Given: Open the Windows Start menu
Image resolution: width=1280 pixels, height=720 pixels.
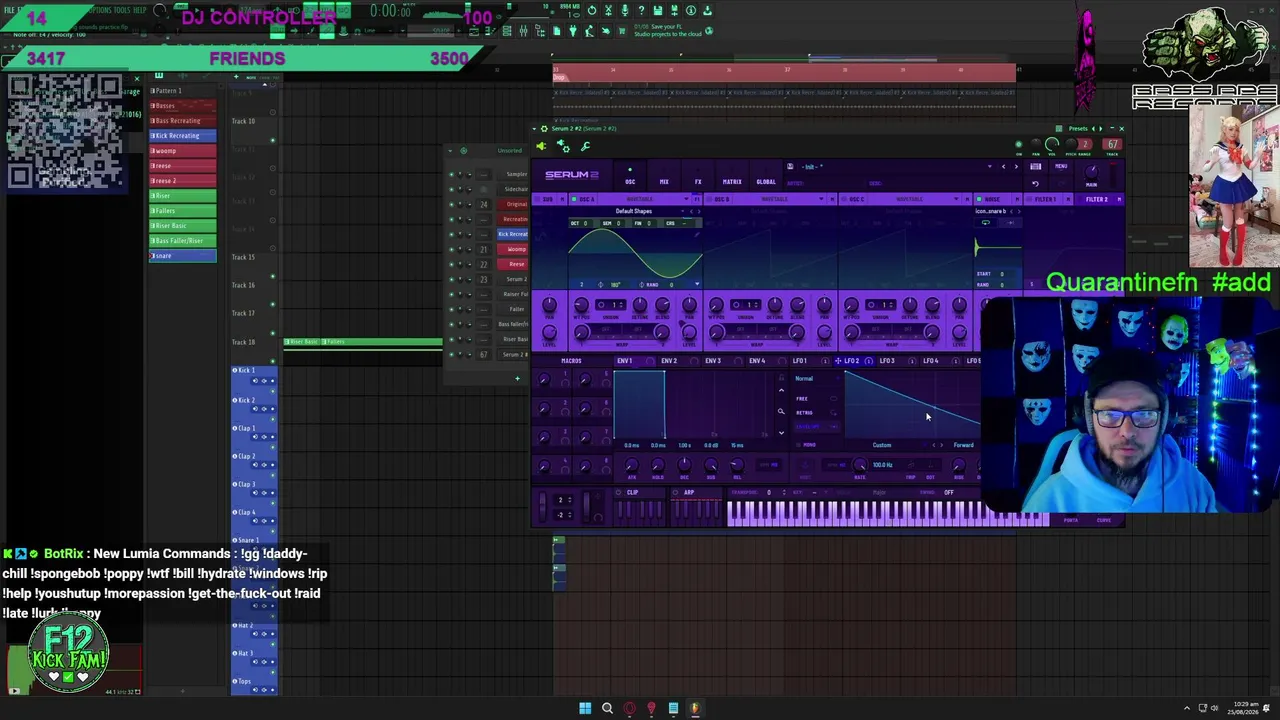Looking at the screenshot, I should tap(585, 708).
